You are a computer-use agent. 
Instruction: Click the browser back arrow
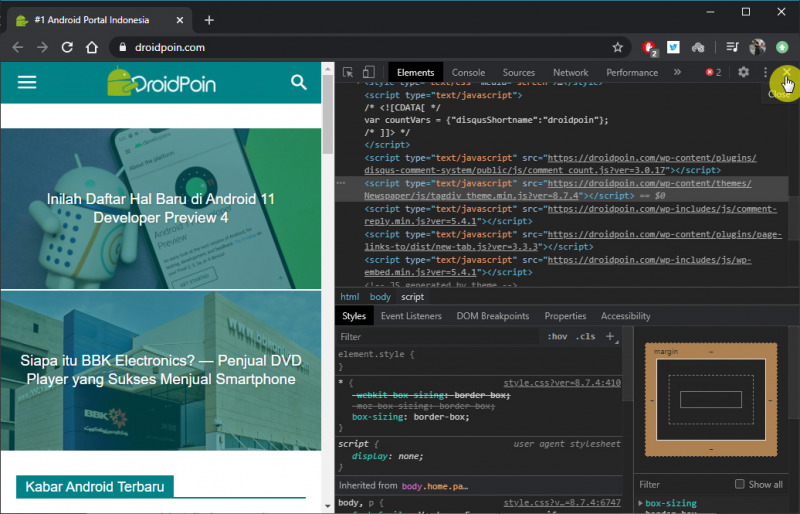18,47
